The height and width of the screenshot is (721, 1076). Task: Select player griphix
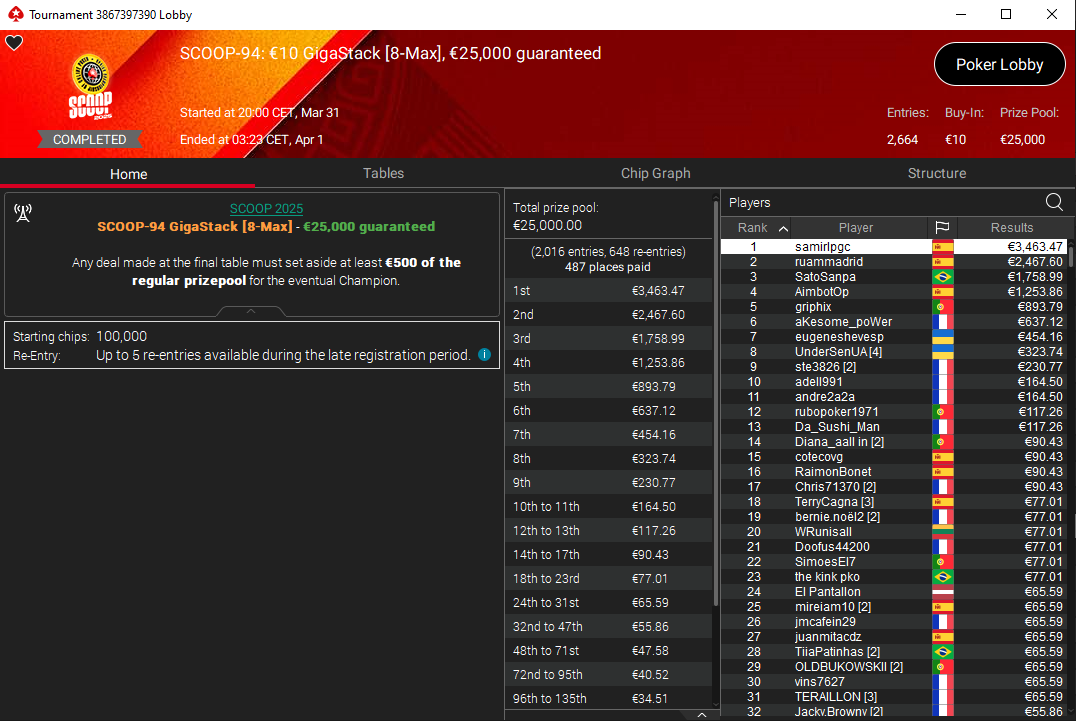(x=893, y=307)
